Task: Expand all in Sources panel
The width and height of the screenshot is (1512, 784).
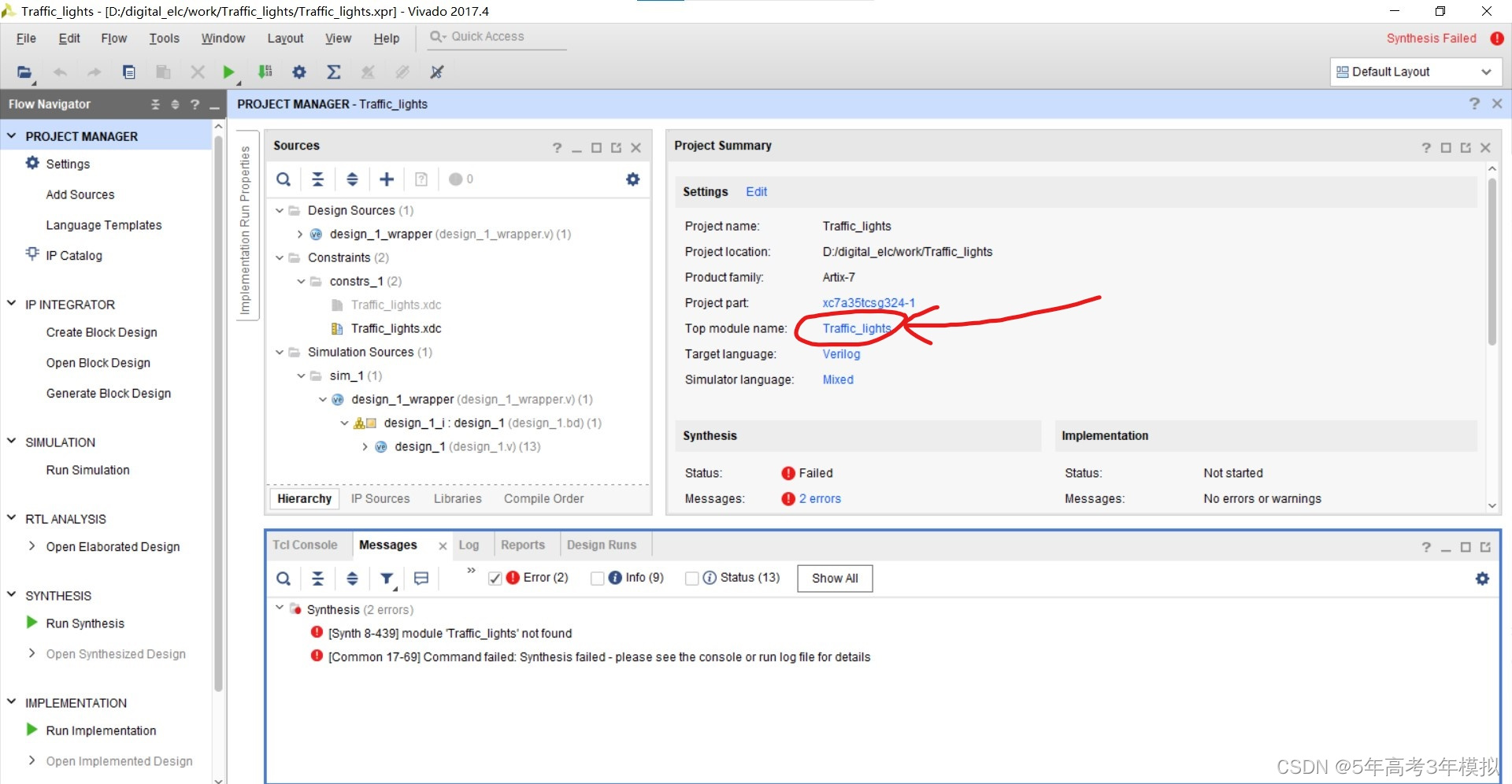Action: [352, 179]
